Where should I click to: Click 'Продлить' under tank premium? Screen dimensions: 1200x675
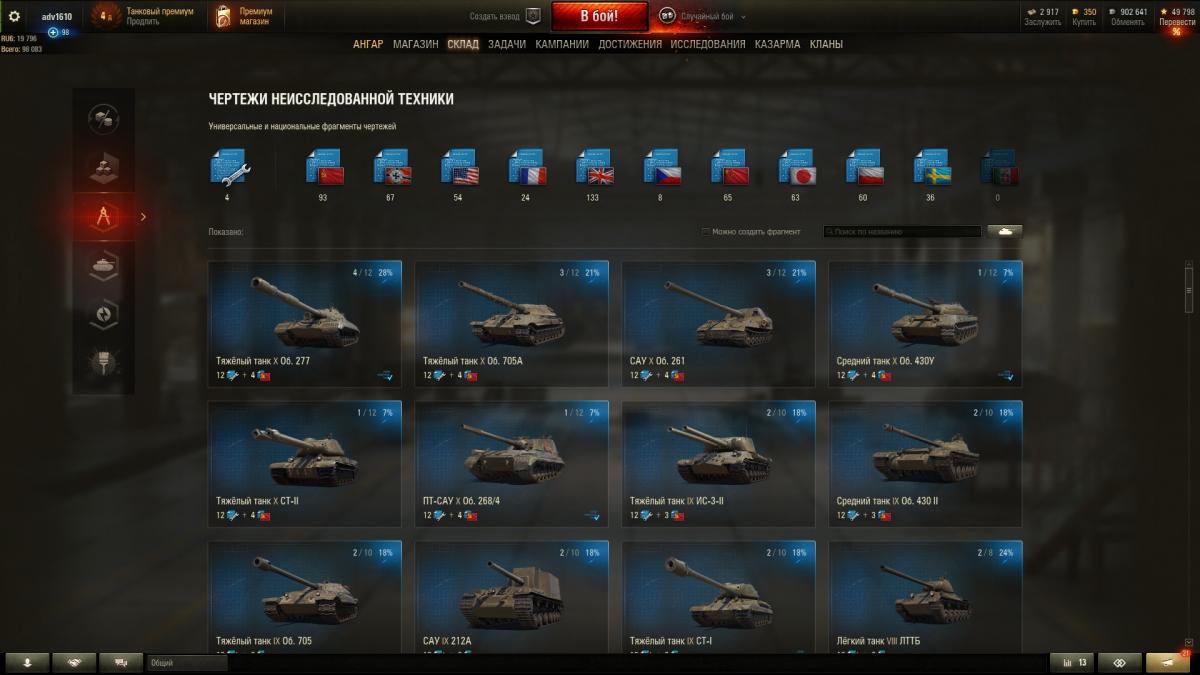click(143, 22)
